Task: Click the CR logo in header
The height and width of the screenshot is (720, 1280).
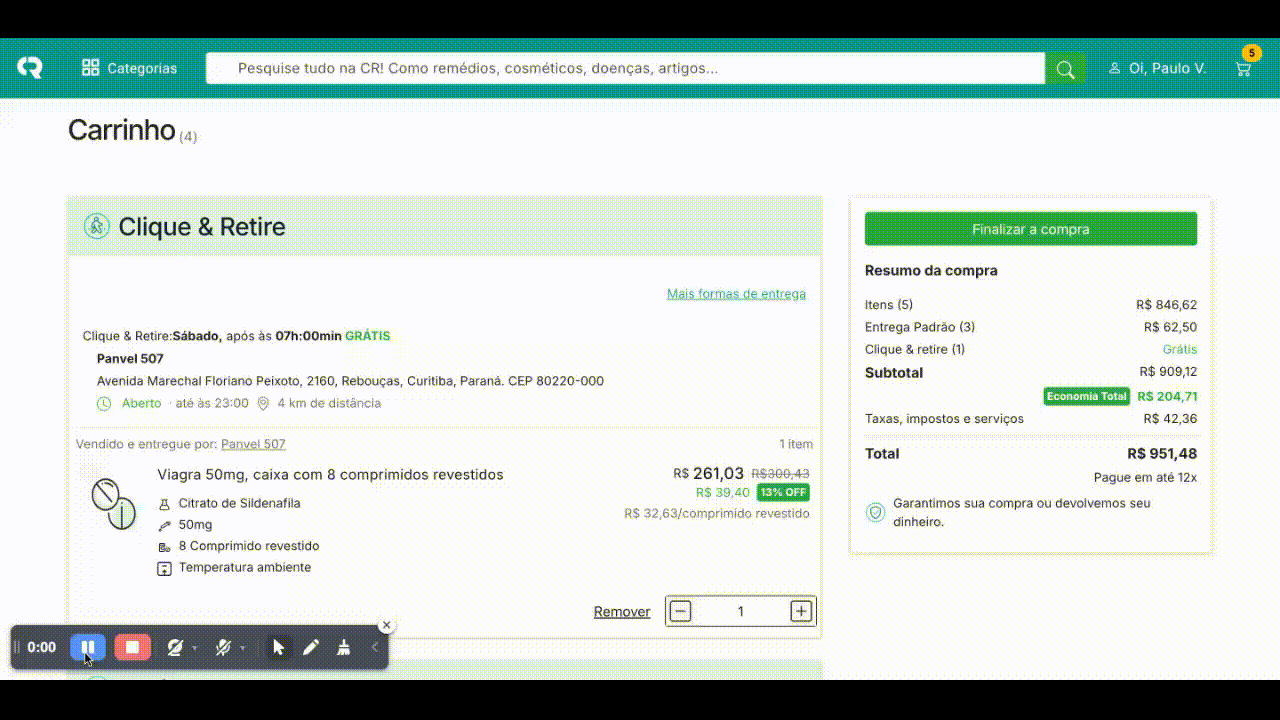Action: click(30, 68)
